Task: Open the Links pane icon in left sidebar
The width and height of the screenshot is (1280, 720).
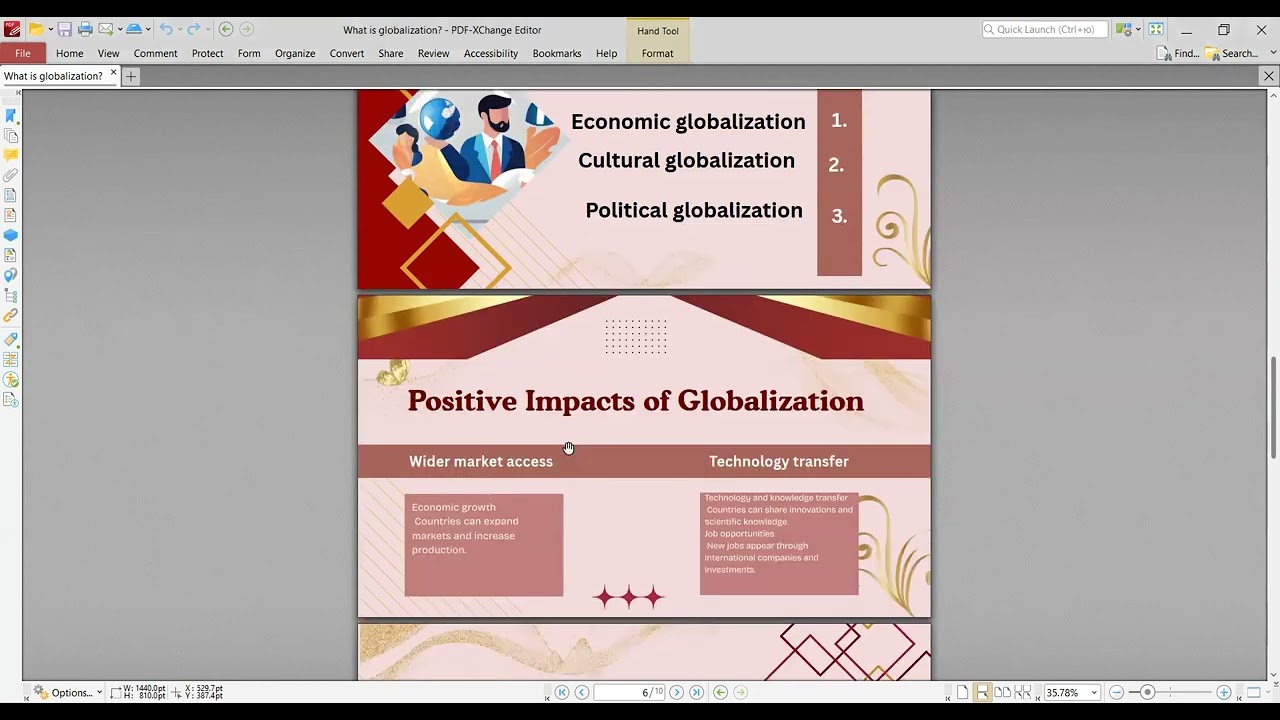Action: click(11, 316)
